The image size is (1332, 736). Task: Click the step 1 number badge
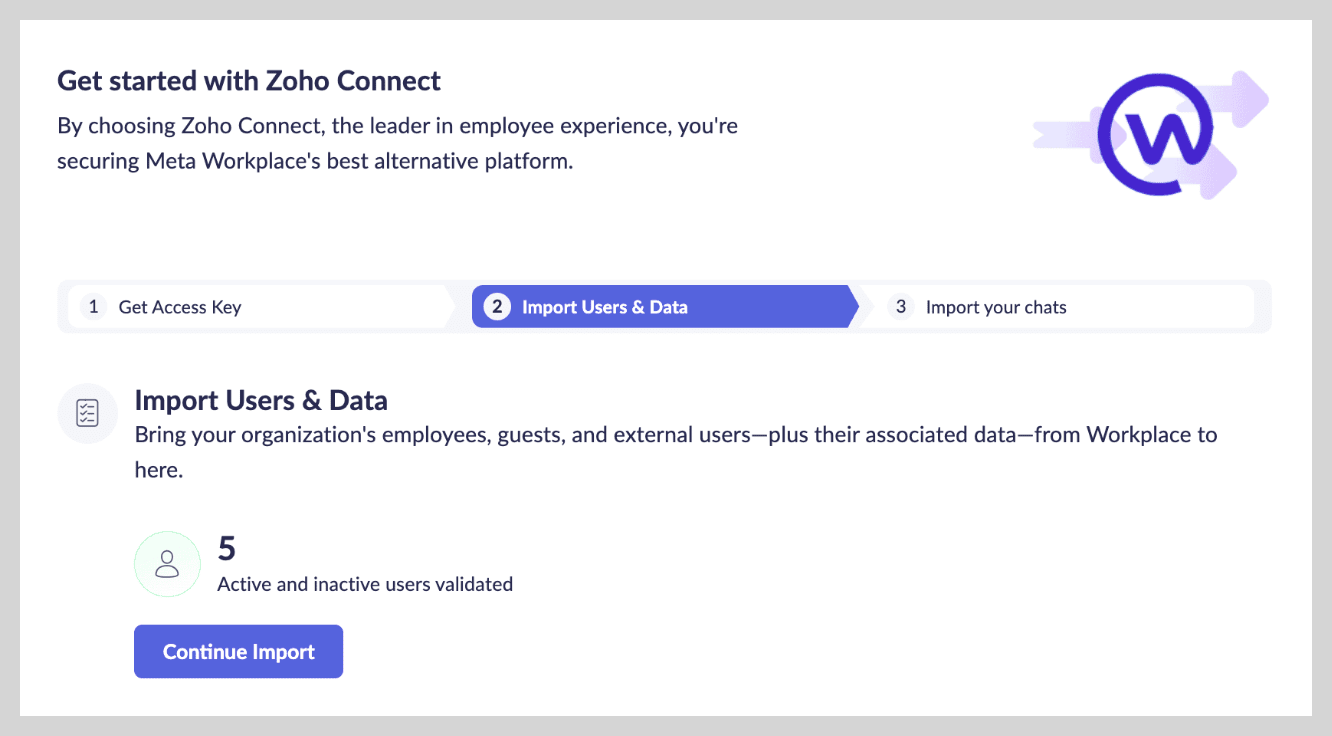point(93,307)
